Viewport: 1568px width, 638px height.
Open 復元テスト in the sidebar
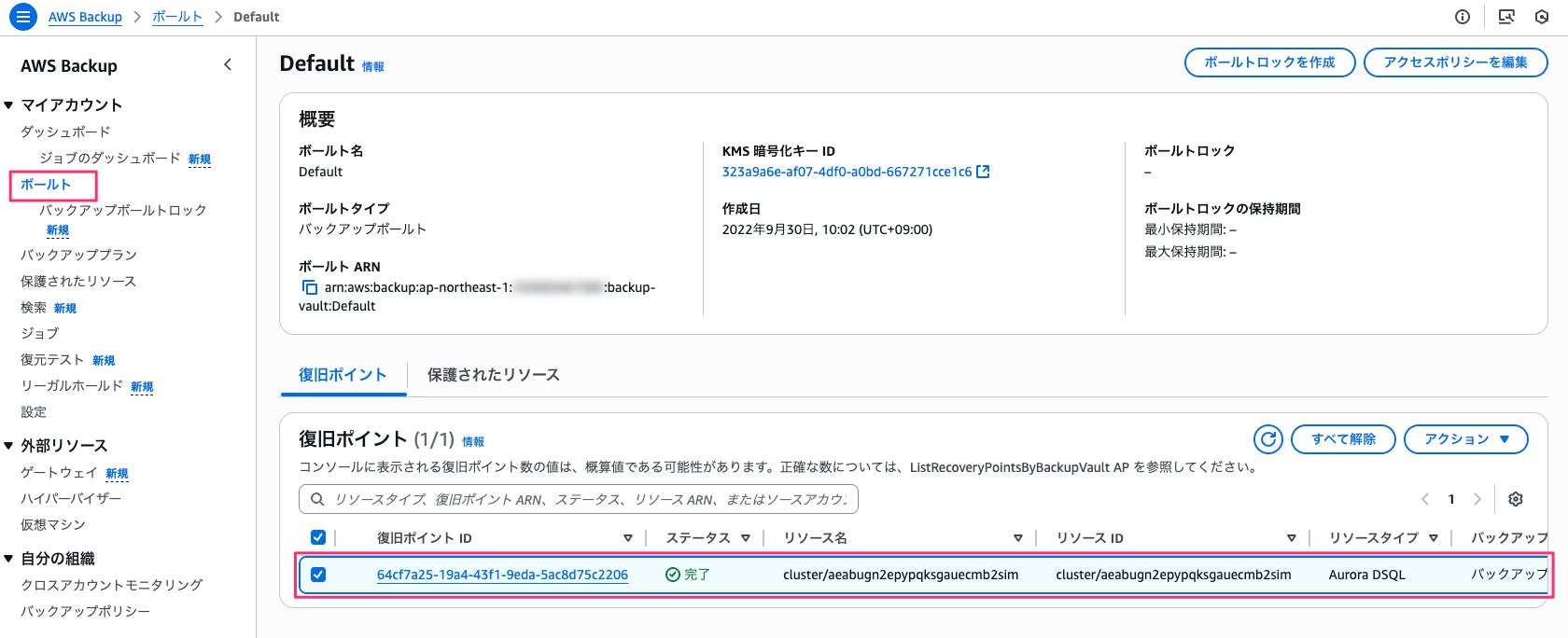click(52, 359)
